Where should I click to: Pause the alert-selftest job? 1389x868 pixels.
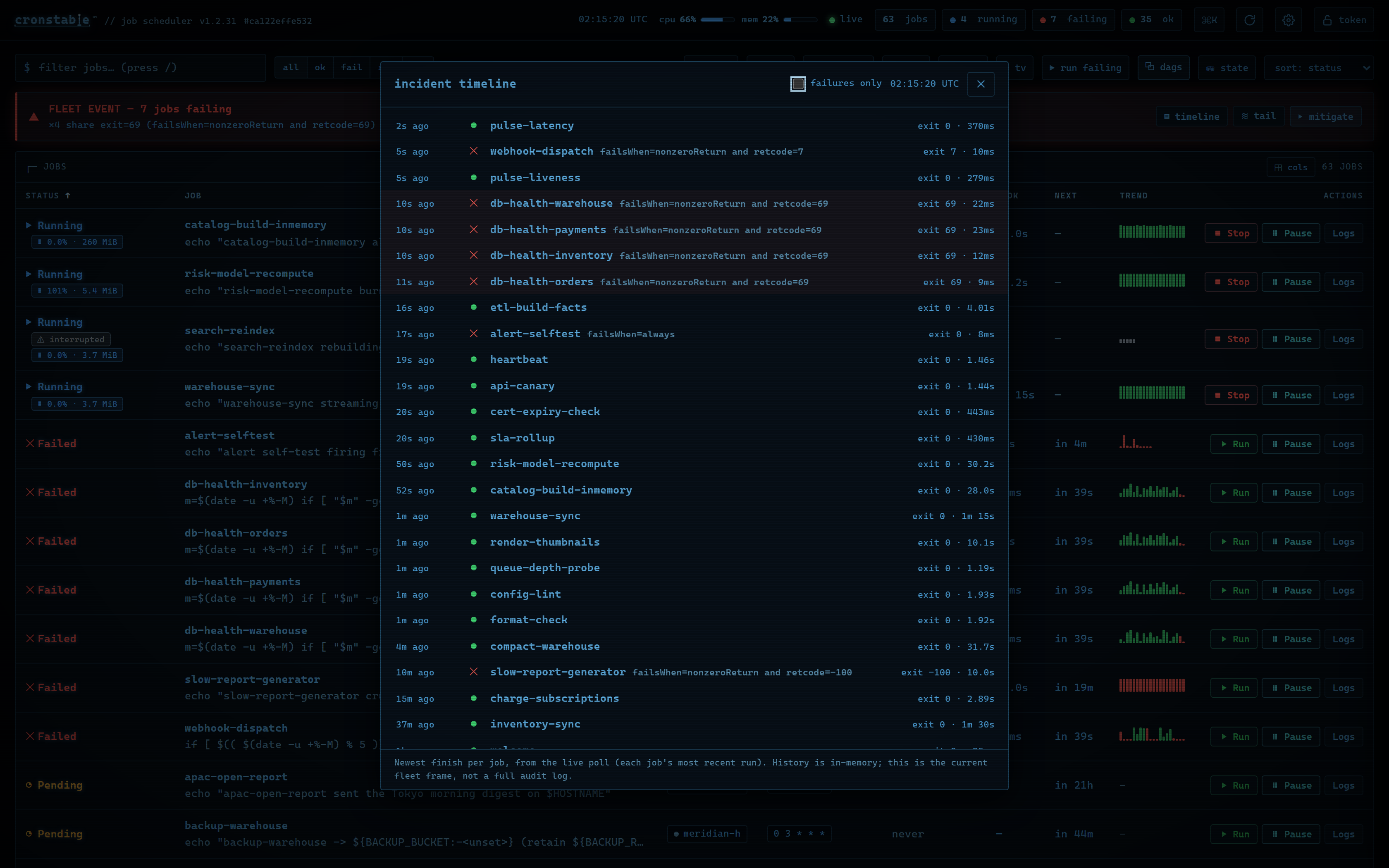[x=1291, y=444]
